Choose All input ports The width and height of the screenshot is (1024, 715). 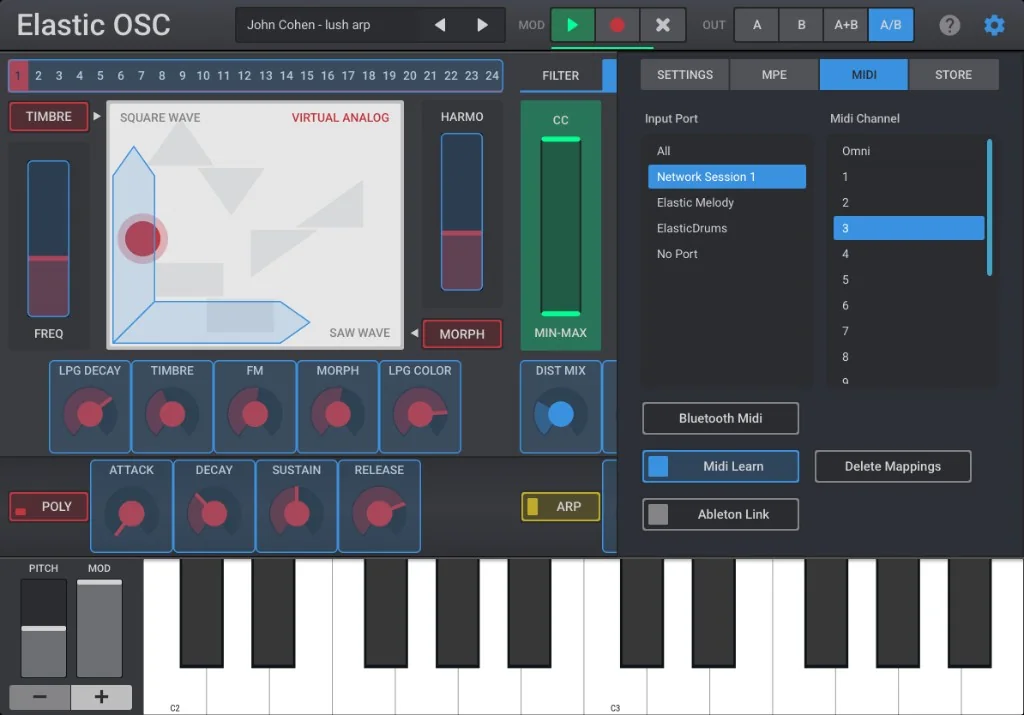tap(726, 151)
